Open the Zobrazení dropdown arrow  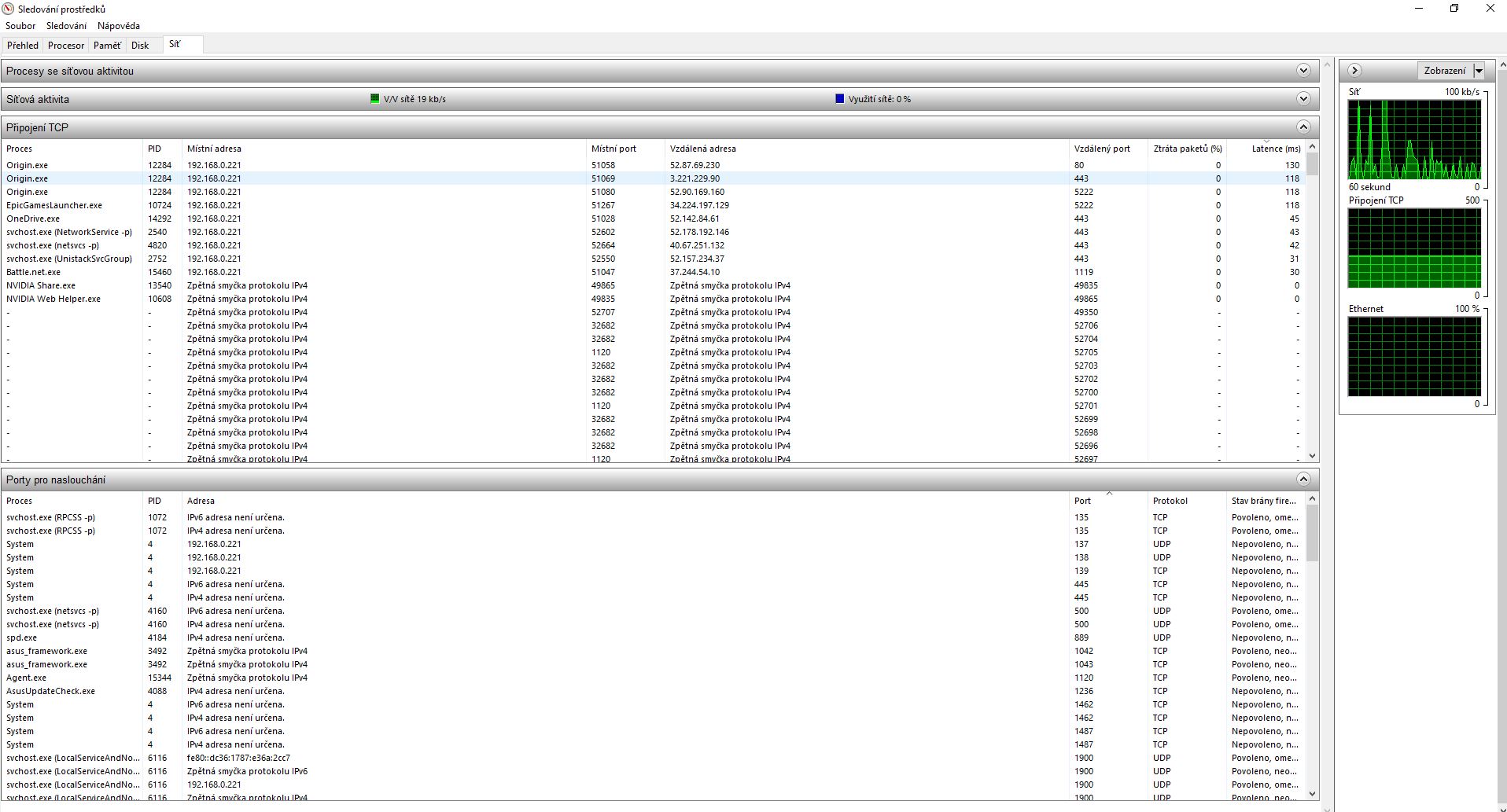click(x=1479, y=71)
